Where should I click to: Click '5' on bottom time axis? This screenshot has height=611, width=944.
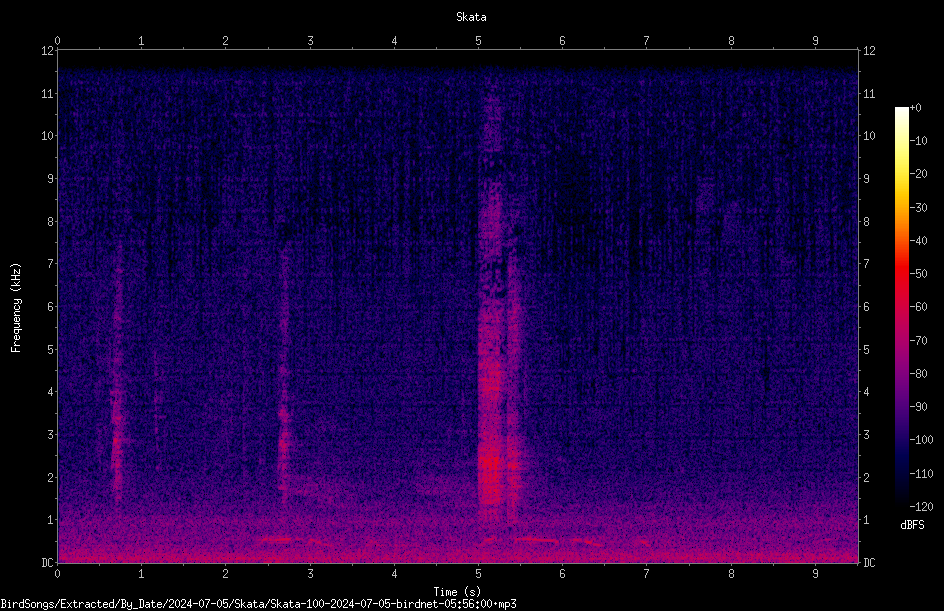(479, 574)
